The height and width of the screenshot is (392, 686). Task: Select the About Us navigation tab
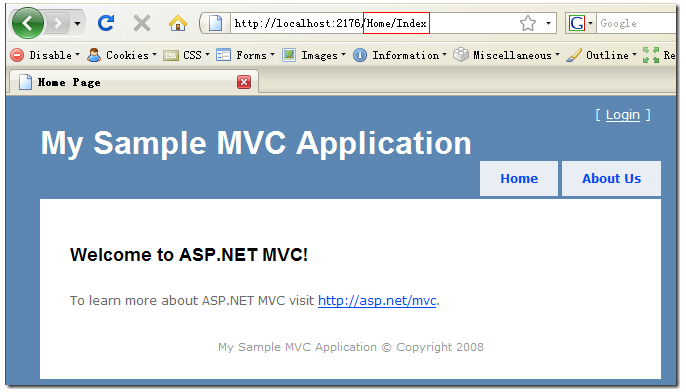click(x=611, y=178)
